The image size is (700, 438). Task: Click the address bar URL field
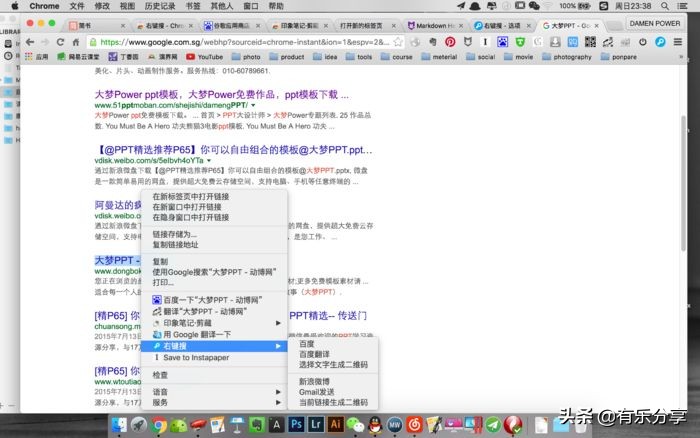[245, 42]
